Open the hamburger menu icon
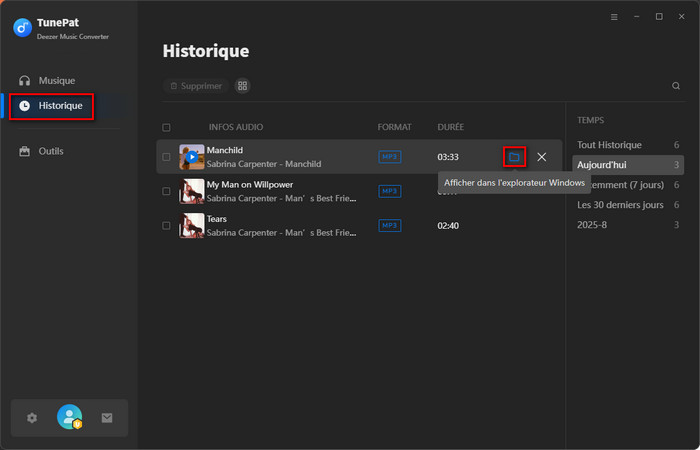The height and width of the screenshot is (450, 700). (614, 17)
